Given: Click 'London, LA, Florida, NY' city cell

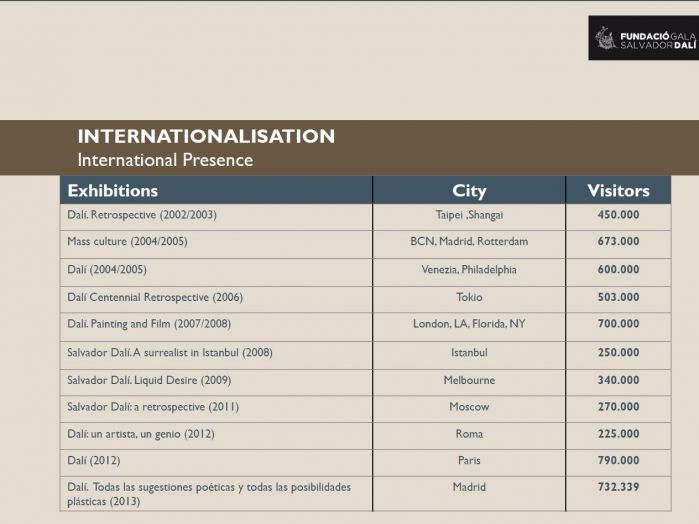Looking at the screenshot, I should (469, 327).
